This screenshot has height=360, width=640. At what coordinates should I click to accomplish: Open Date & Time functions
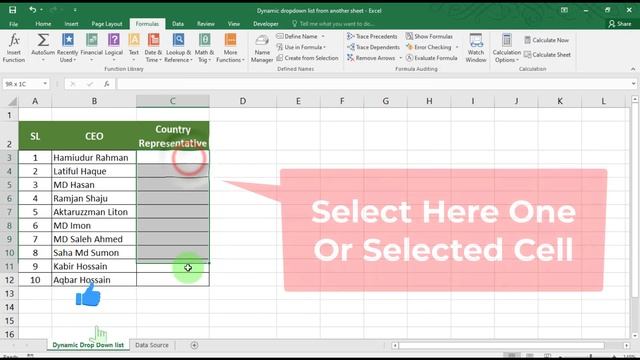coord(153,48)
